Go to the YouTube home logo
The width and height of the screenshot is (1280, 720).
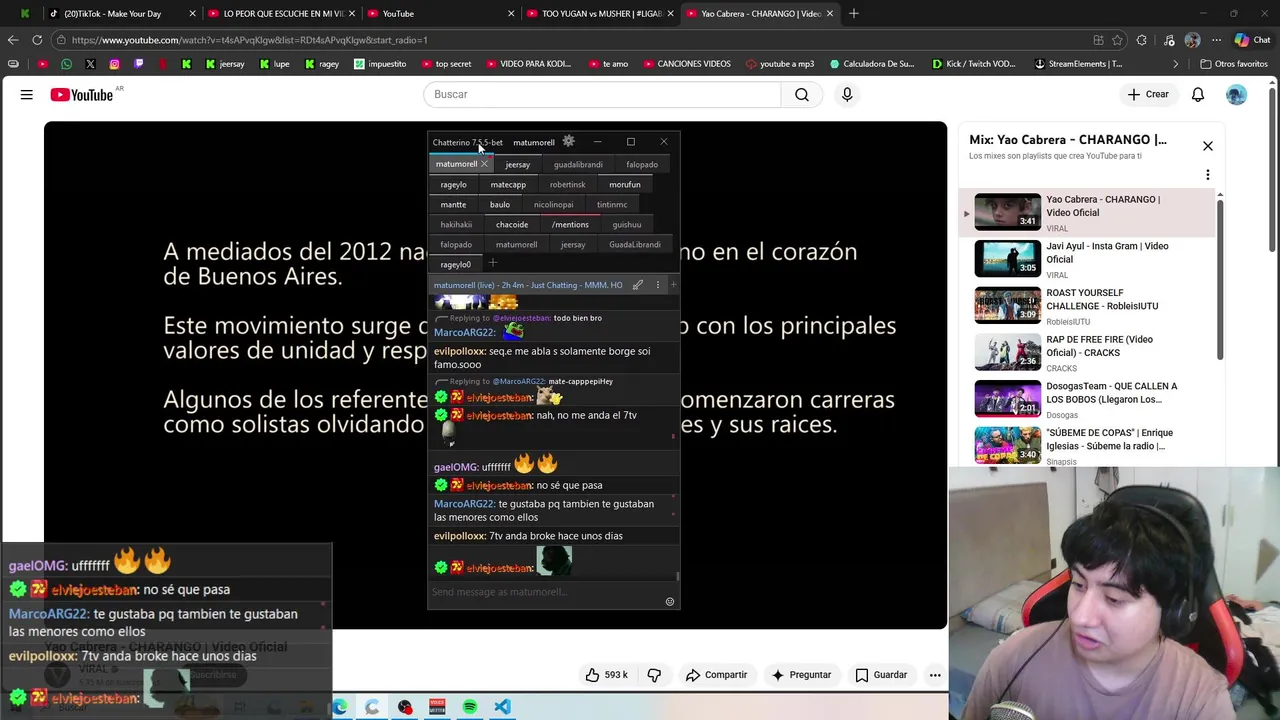coord(82,94)
